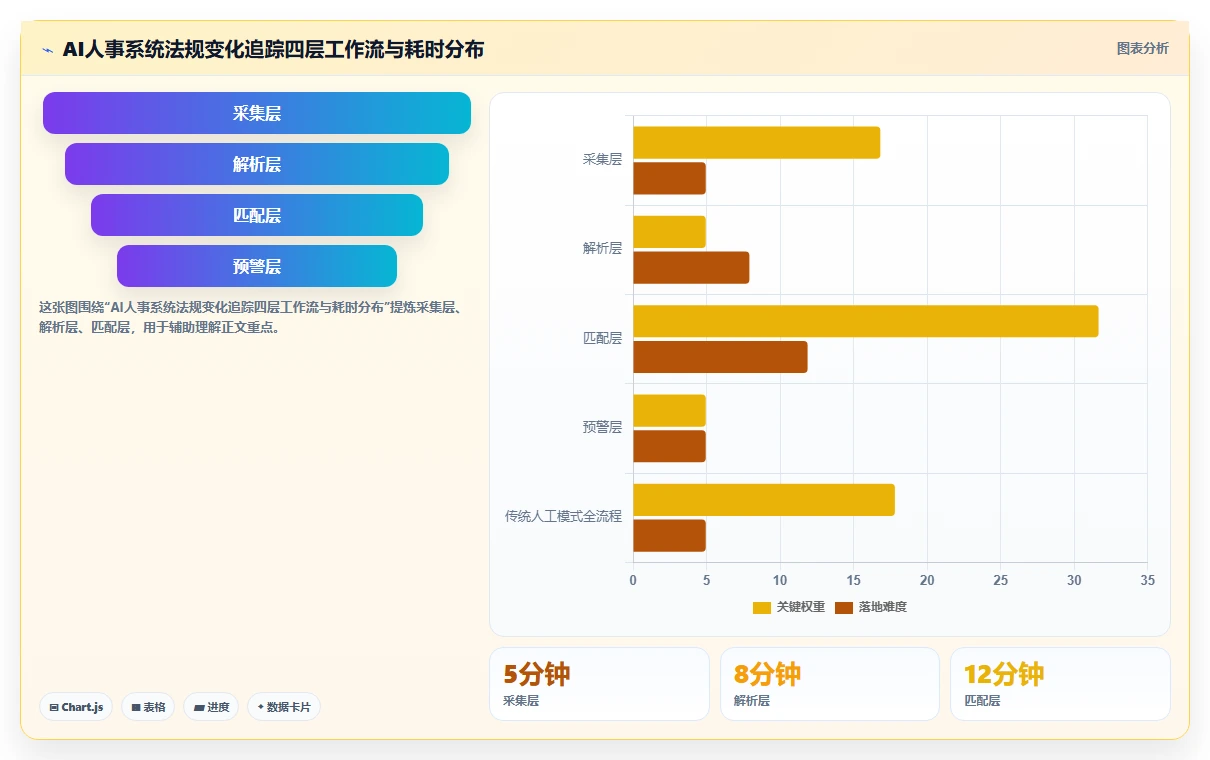Click the 采集层 y-axis label
This screenshot has height=760, width=1210.
point(602,159)
